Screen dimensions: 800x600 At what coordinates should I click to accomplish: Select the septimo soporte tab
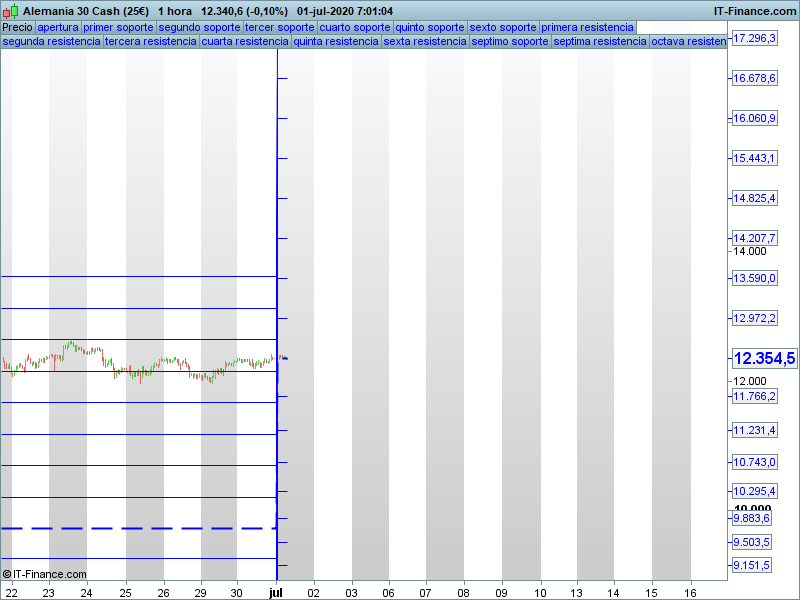(x=509, y=42)
